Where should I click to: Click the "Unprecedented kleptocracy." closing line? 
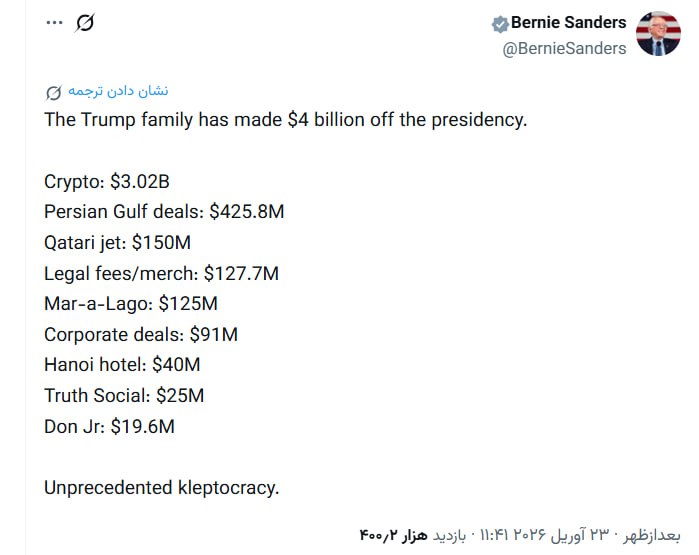(161, 488)
